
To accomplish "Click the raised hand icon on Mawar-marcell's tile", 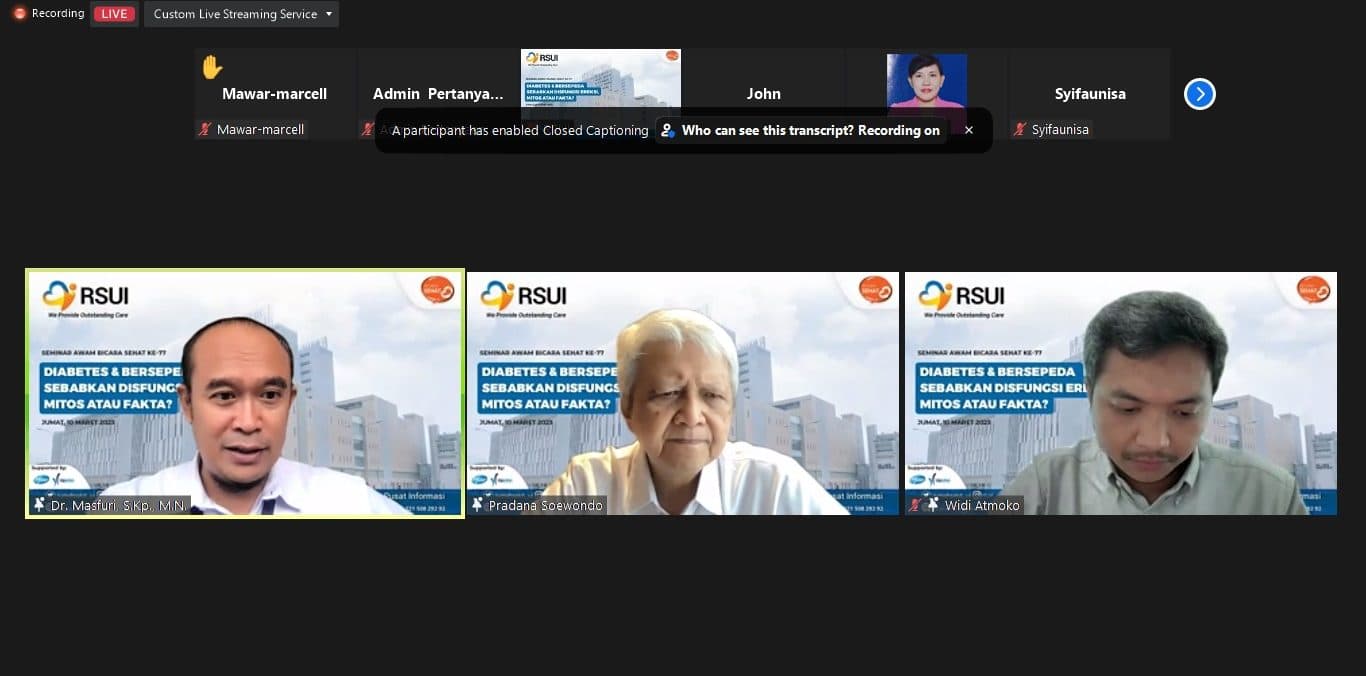I will [x=212, y=67].
